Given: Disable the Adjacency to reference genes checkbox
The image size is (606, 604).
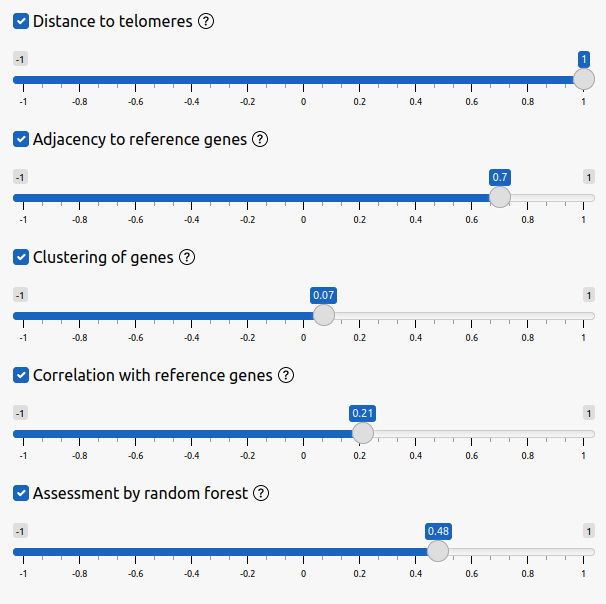Looking at the screenshot, I should pos(21,139).
